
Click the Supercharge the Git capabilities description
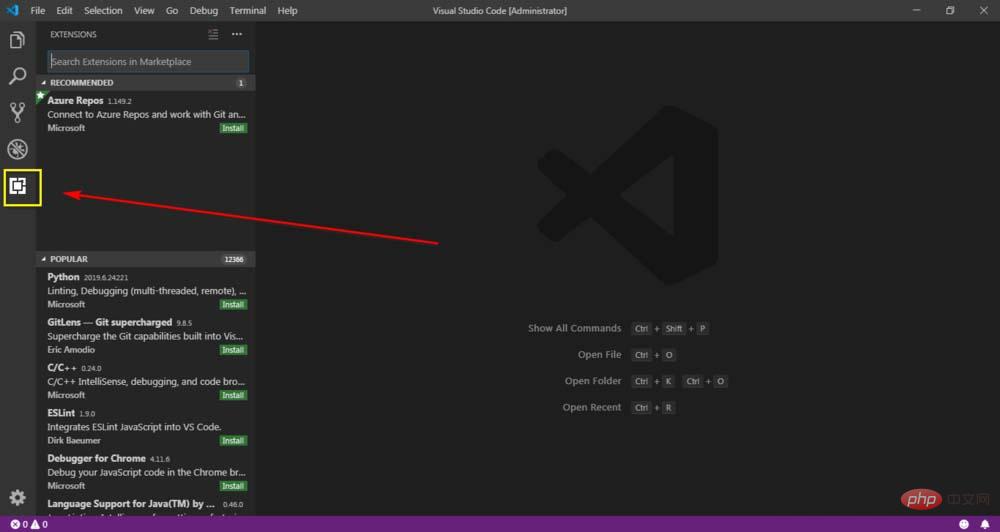(x=145, y=336)
